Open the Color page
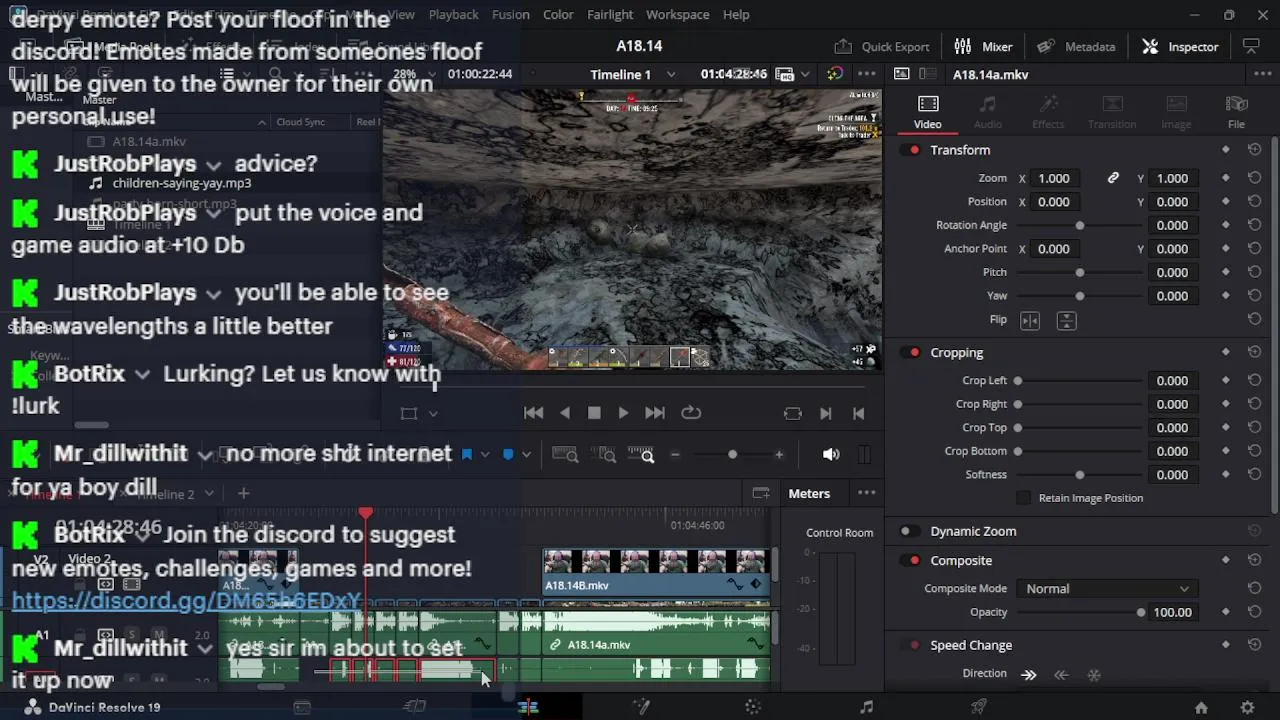 click(x=753, y=707)
